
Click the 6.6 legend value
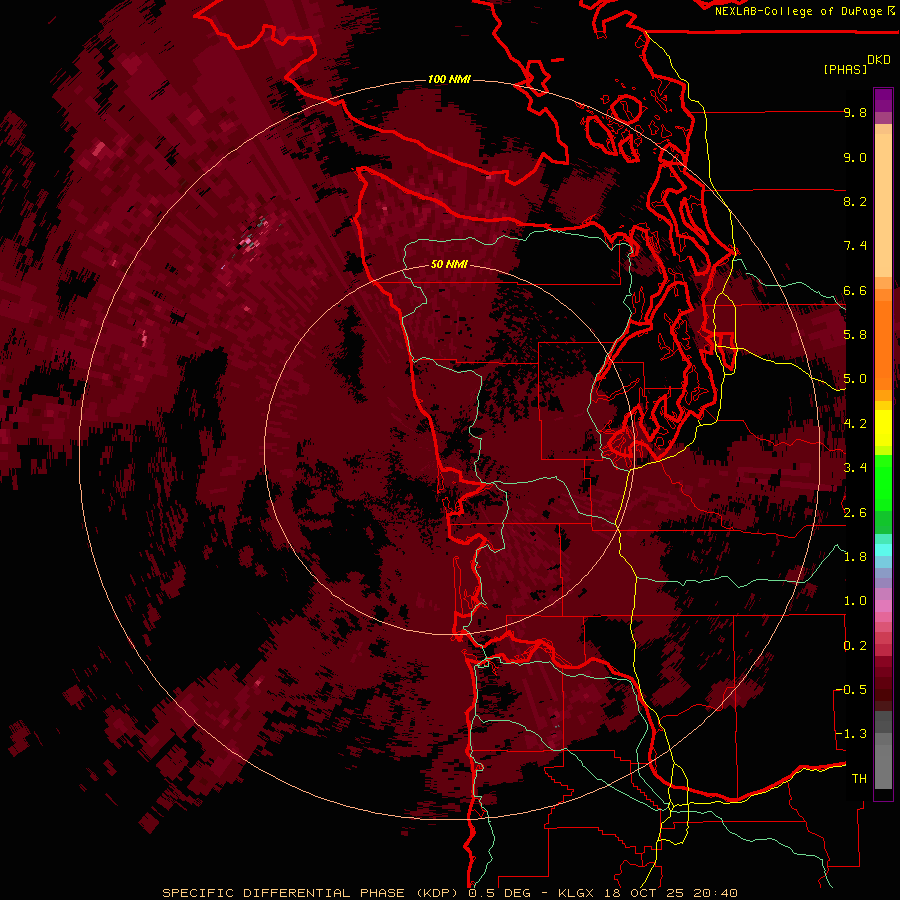pos(855,290)
